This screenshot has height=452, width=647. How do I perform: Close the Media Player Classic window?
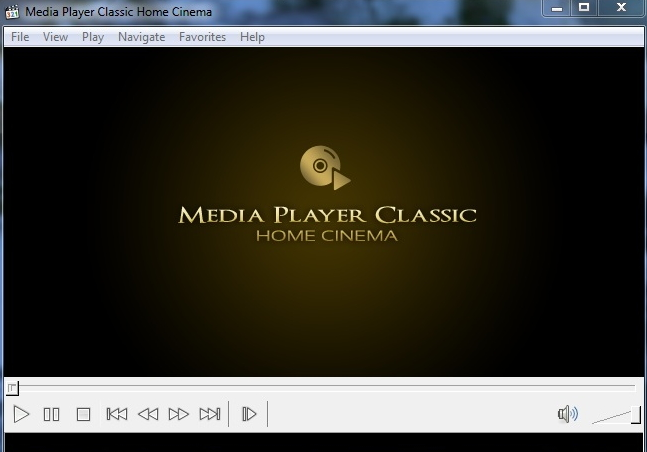(621, 8)
